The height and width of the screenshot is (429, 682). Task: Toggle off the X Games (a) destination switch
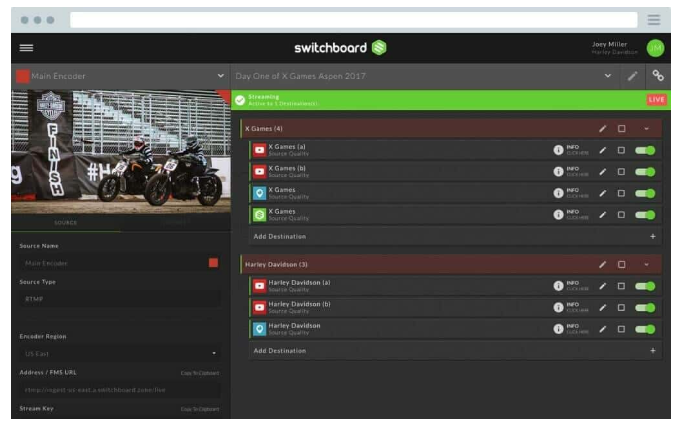click(x=645, y=150)
